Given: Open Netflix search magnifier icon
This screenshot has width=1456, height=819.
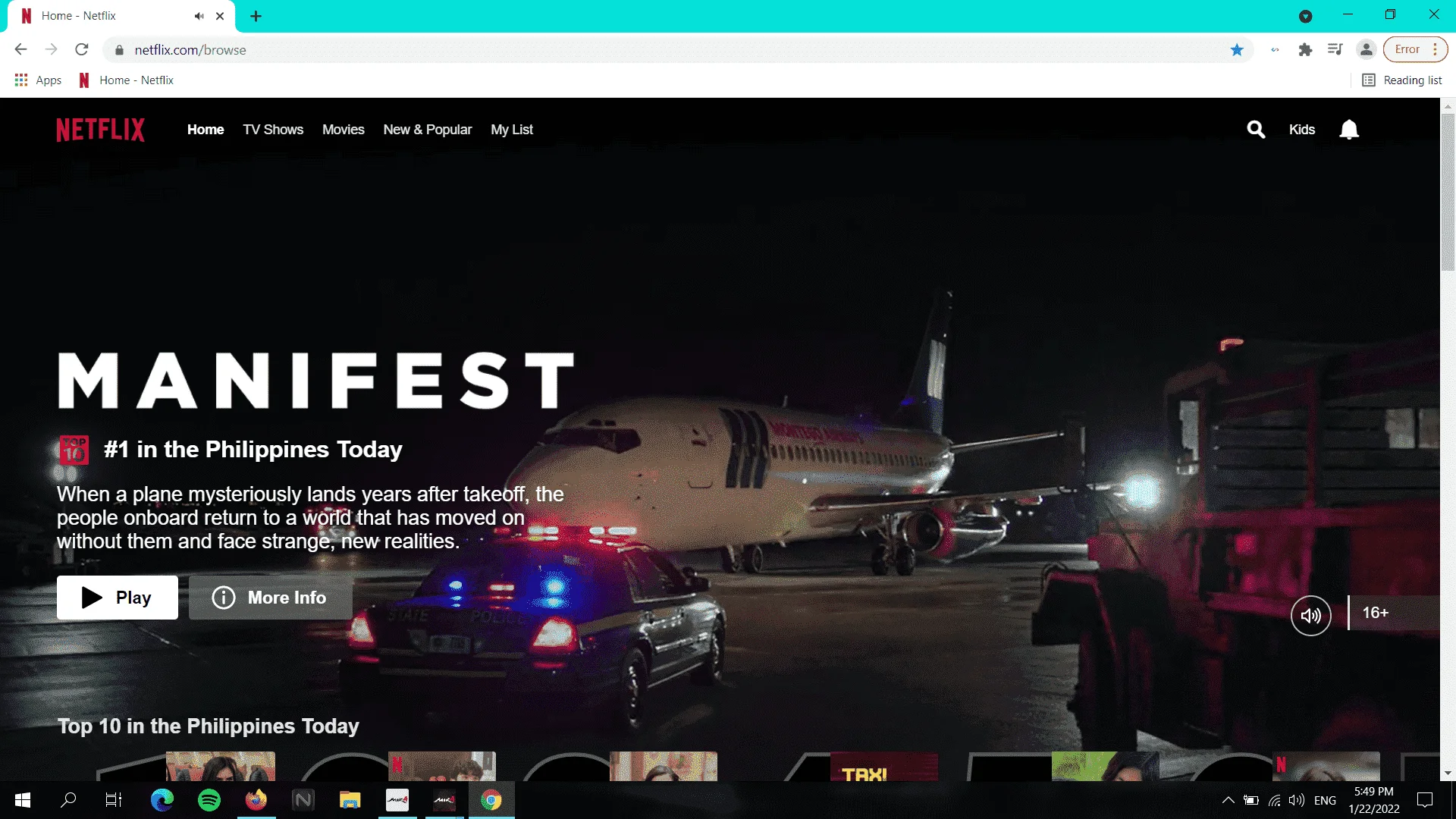Looking at the screenshot, I should coord(1256,130).
